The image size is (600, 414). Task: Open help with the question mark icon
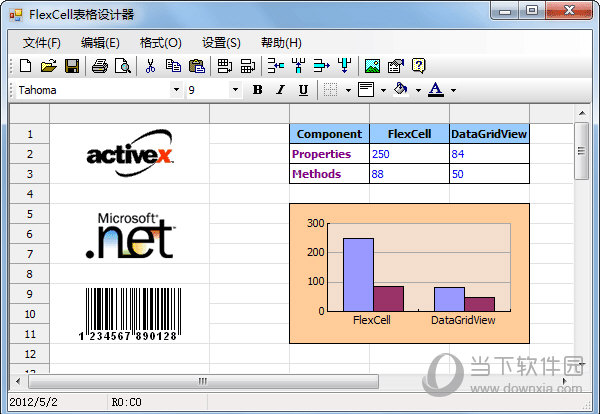pyautogui.click(x=419, y=66)
